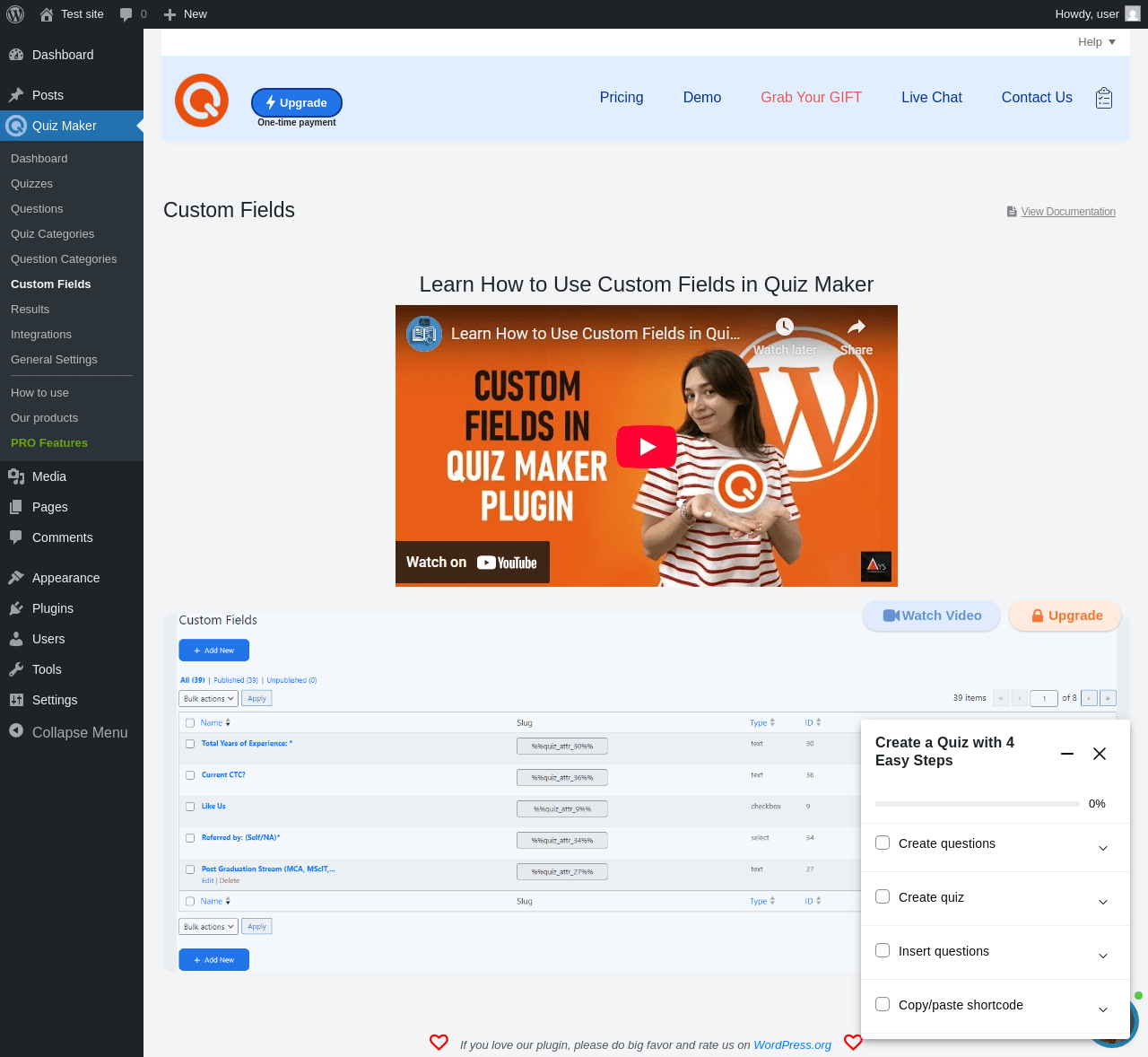Click the Quiz Maker sidebar menu item

72,126
